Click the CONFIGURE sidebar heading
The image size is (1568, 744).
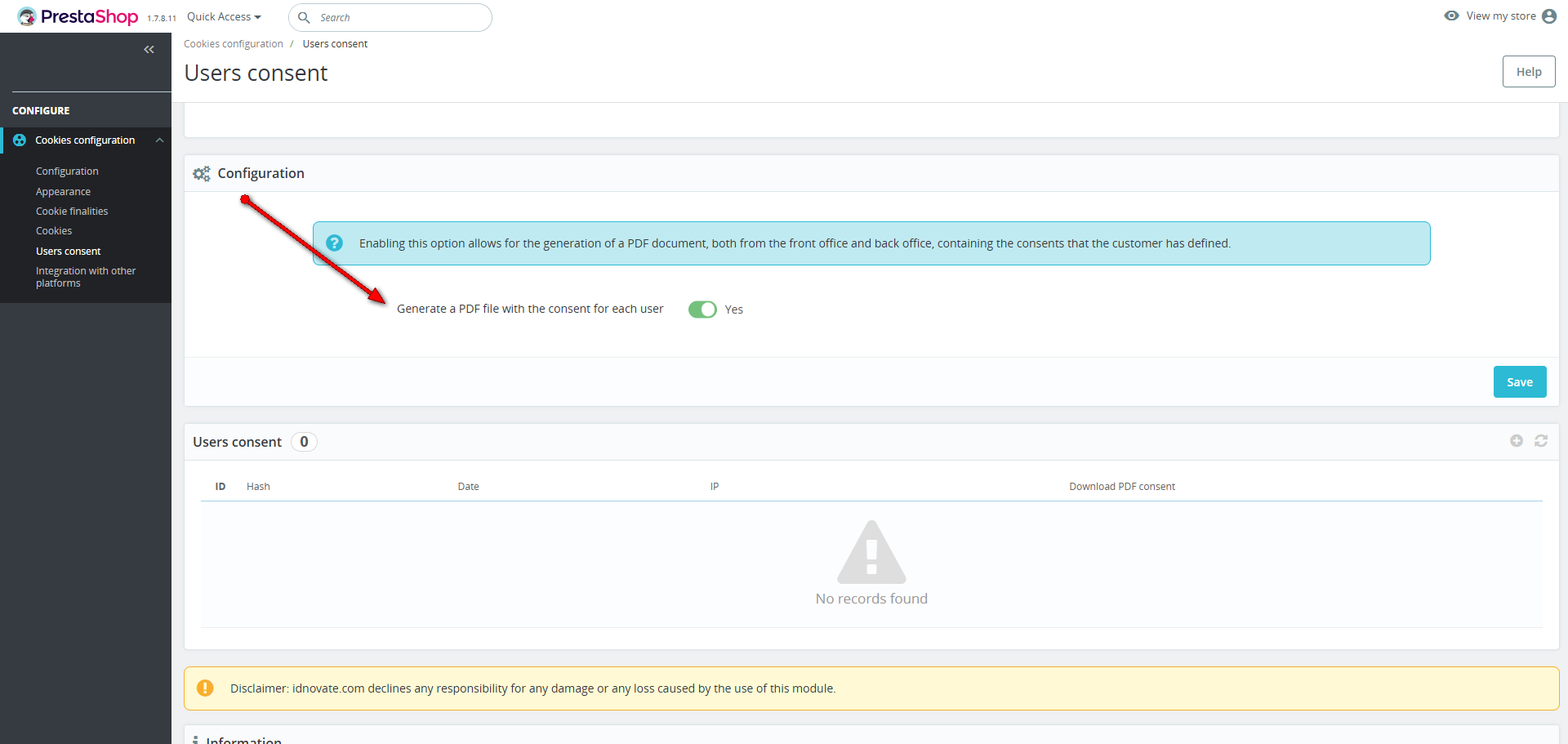click(x=41, y=111)
